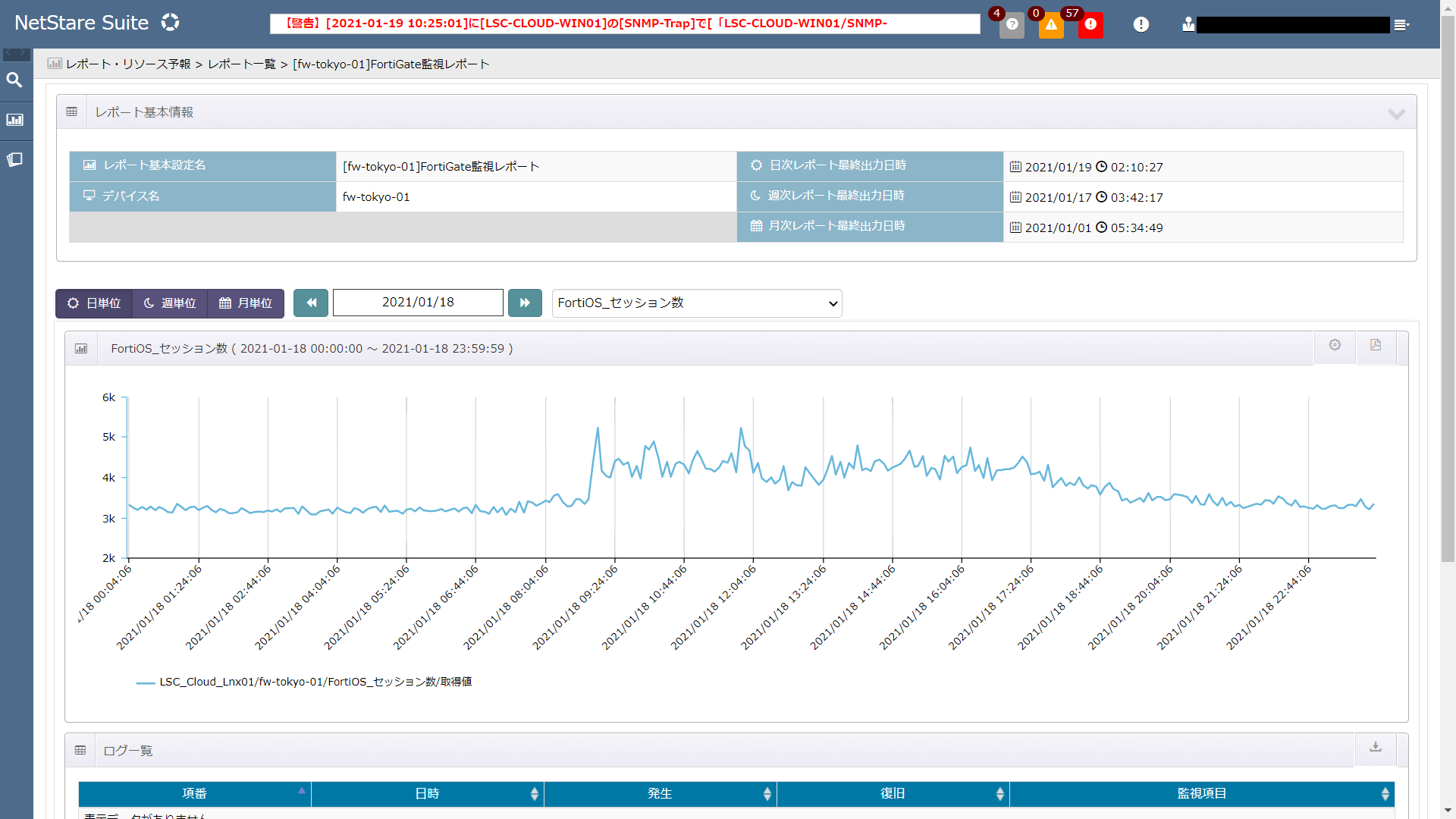
Task: Click the user account icon
Action: click(x=1188, y=24)
